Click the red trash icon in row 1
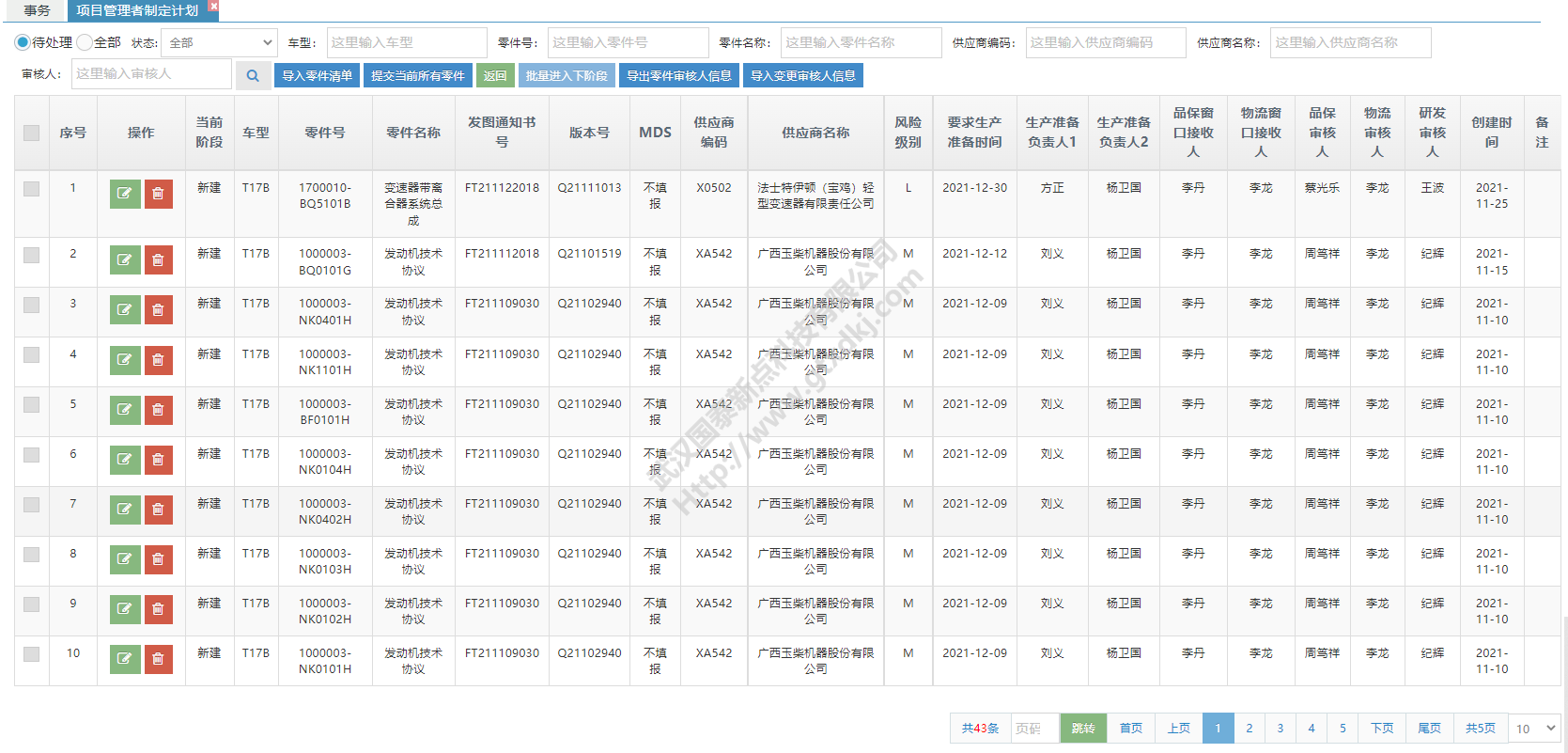This screenshot has height=753, width=1568. point(158,194)
